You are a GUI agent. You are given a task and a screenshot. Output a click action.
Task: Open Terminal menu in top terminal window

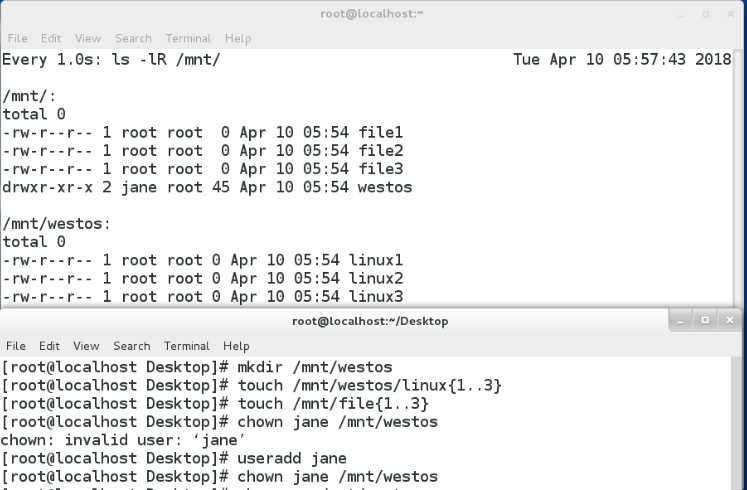point(188,38)
